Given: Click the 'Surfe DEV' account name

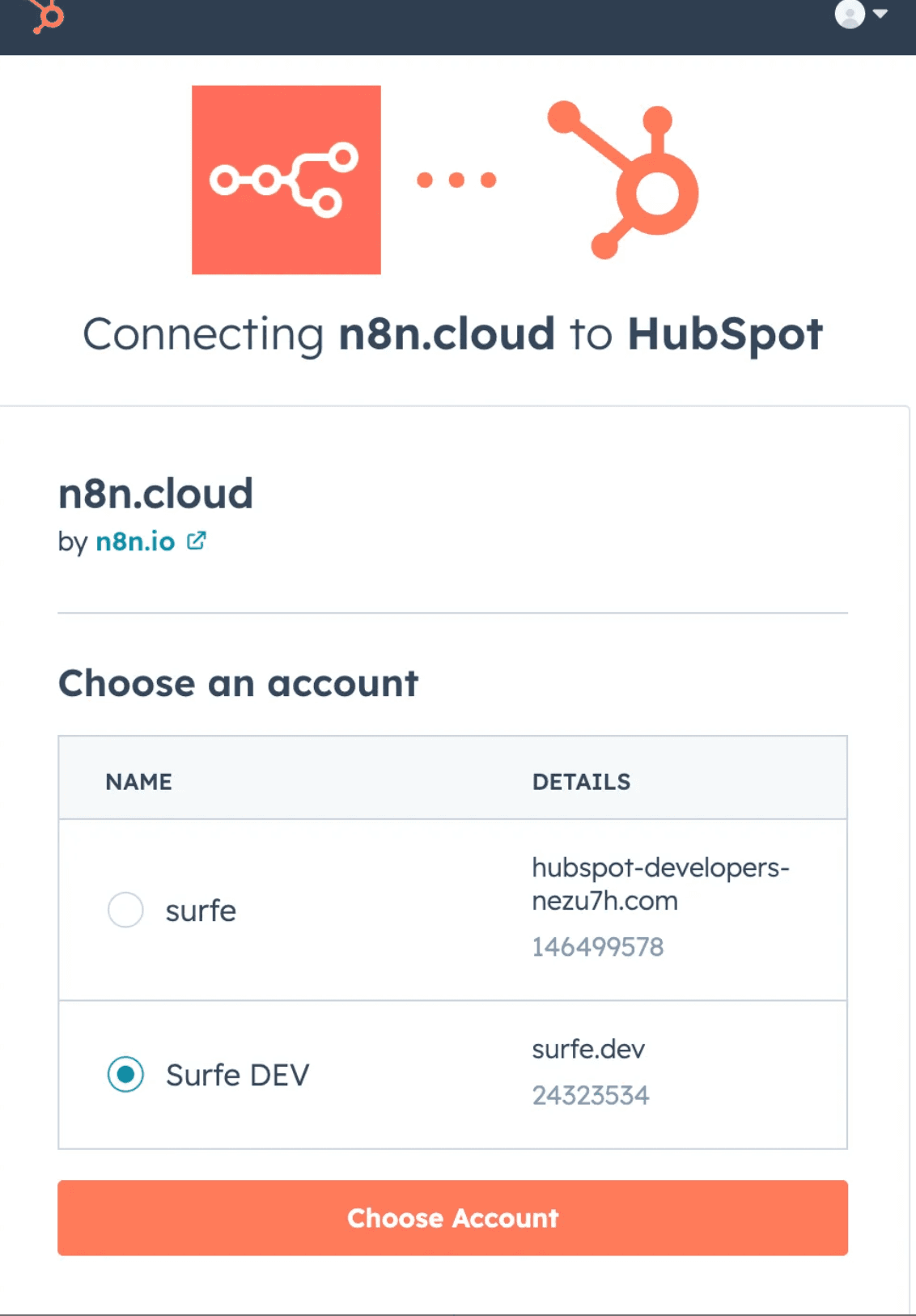Looking at the screenshot, I should tap(238, 1076).
